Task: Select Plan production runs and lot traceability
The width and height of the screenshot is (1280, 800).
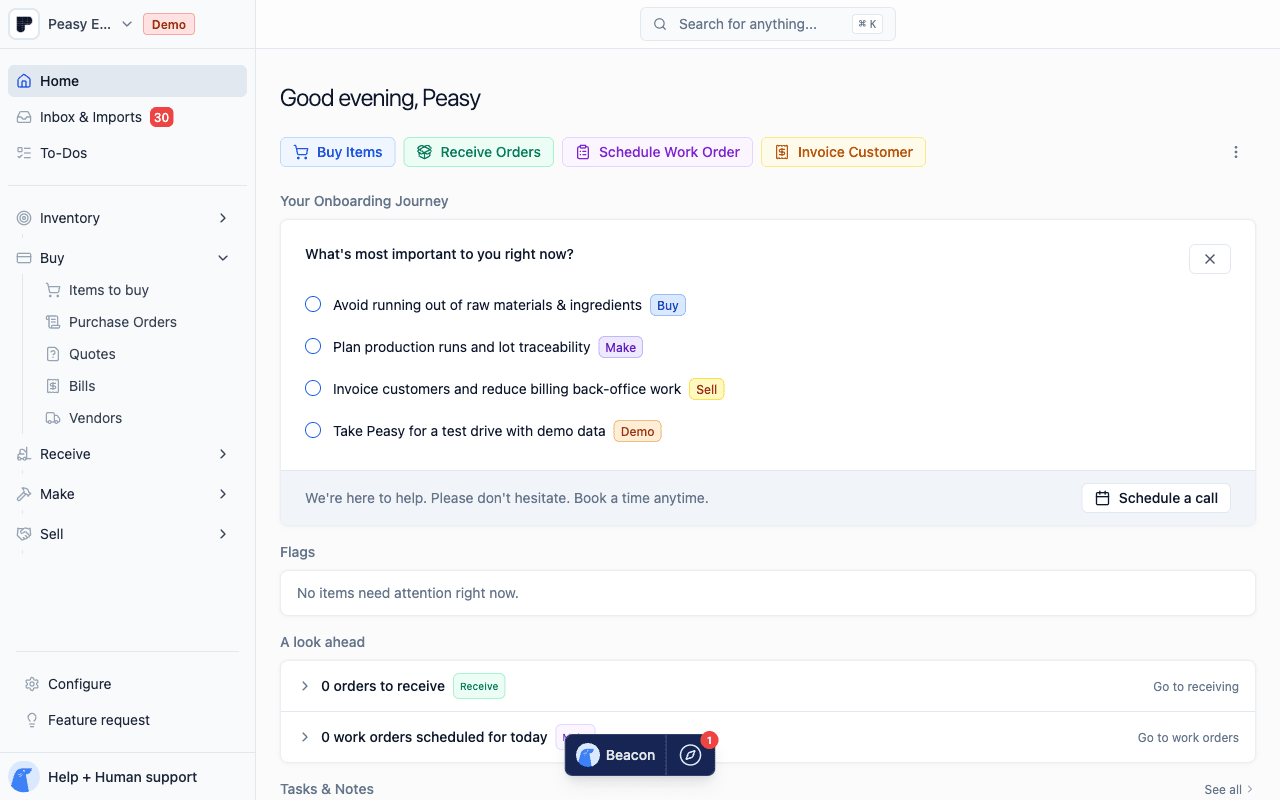Action: 313,346
